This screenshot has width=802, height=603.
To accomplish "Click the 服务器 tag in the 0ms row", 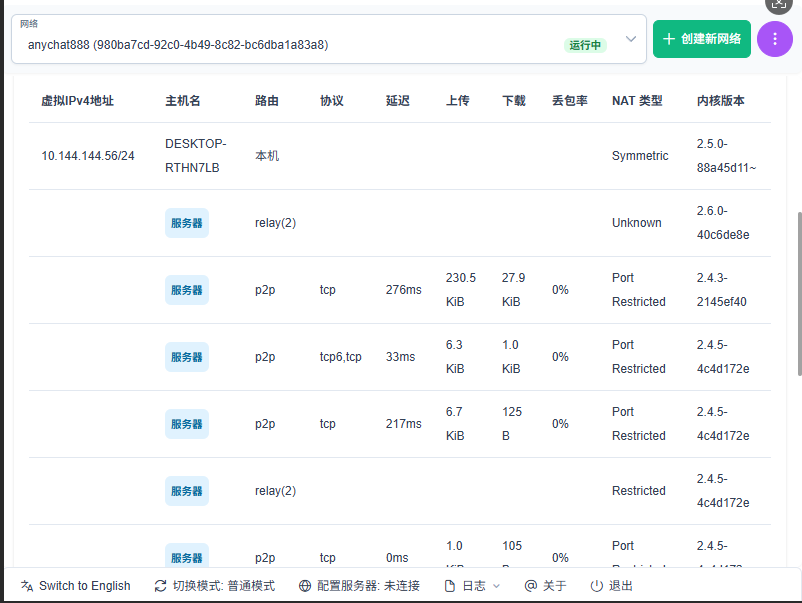I will pos(187,555).
